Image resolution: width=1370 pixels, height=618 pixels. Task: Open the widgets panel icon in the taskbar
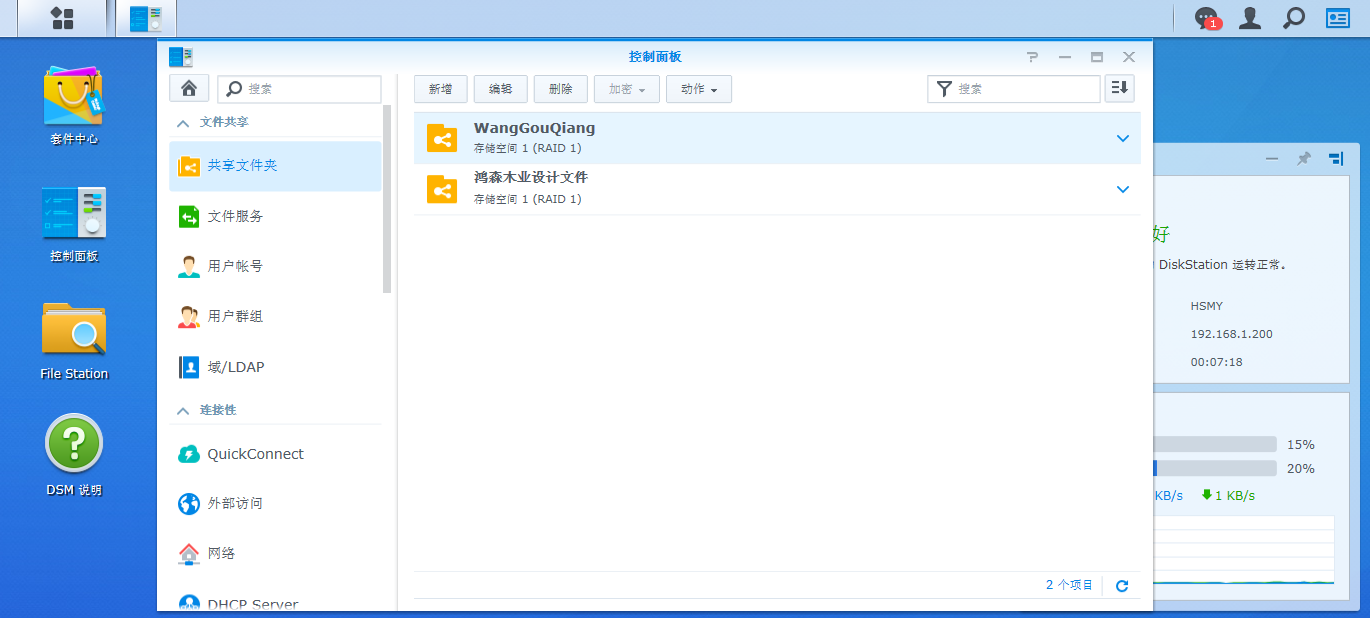click(x=1337, y=18)
